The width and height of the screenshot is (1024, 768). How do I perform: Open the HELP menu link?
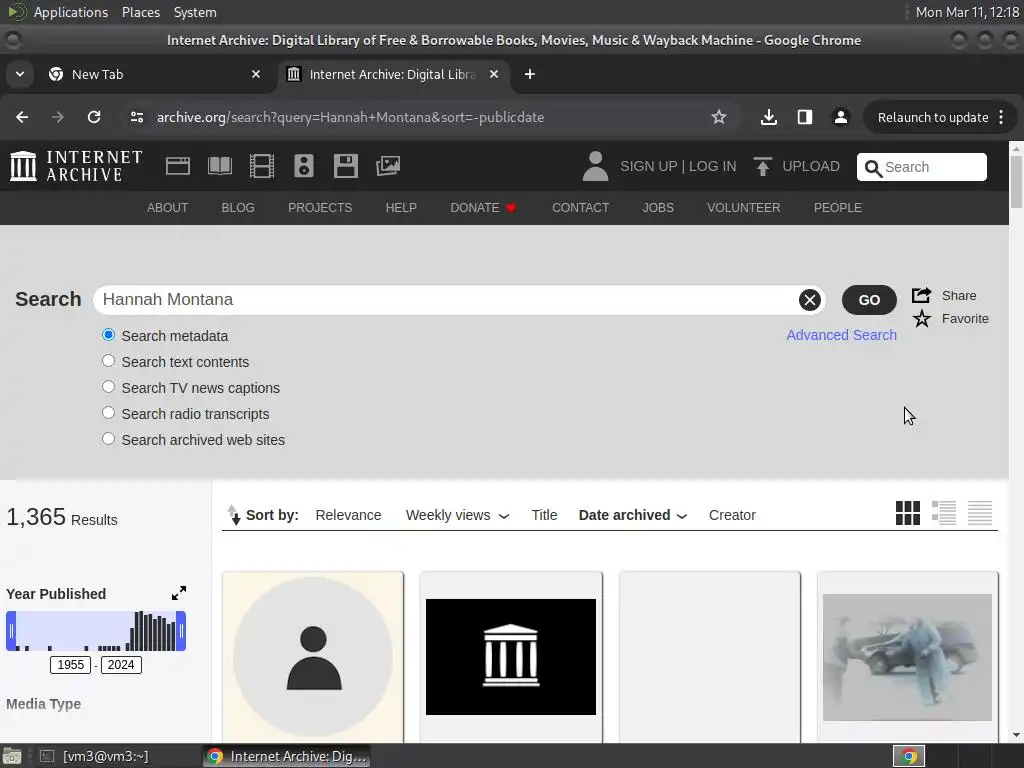[401, 208]
